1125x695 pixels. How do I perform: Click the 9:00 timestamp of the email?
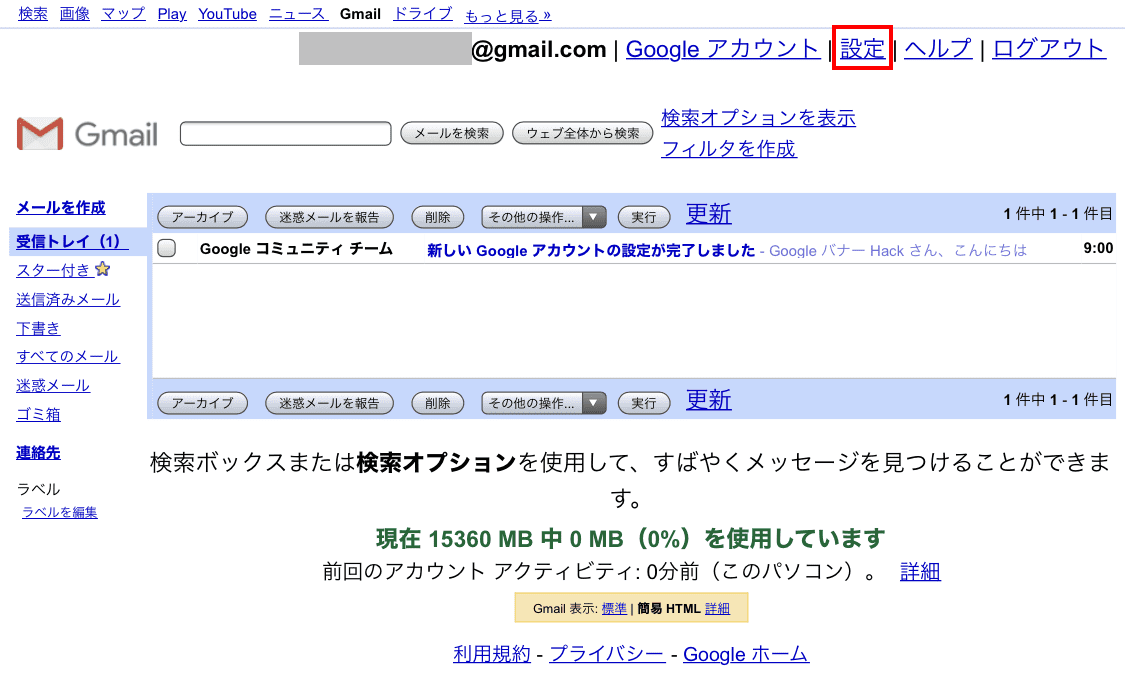[1098, 248]
